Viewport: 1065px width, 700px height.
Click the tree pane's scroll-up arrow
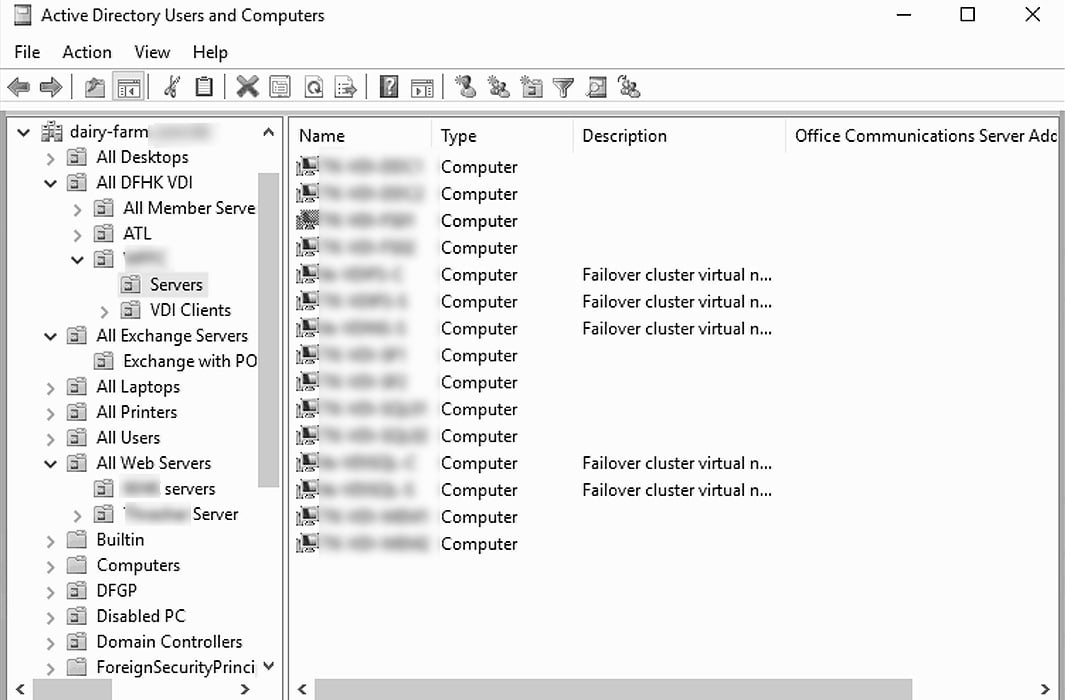(x=268, y=132)
